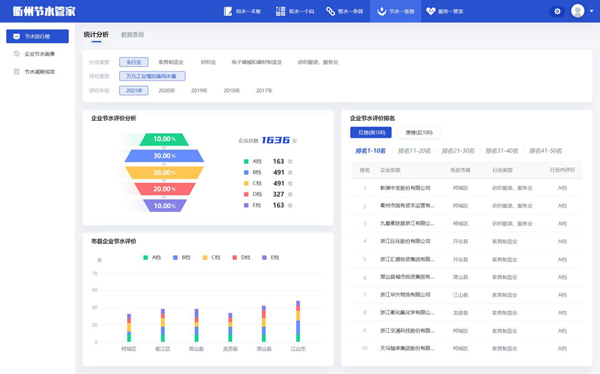Click the 江山市 stacked bar in the chart

click(x=298, y=321)
